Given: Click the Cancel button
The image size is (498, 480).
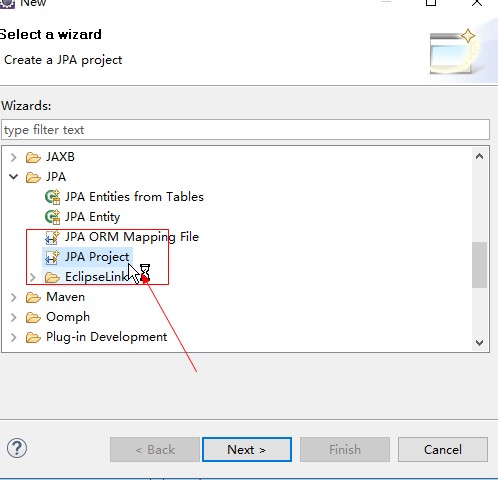Looking at the screenshot, I should coord(443,450).
